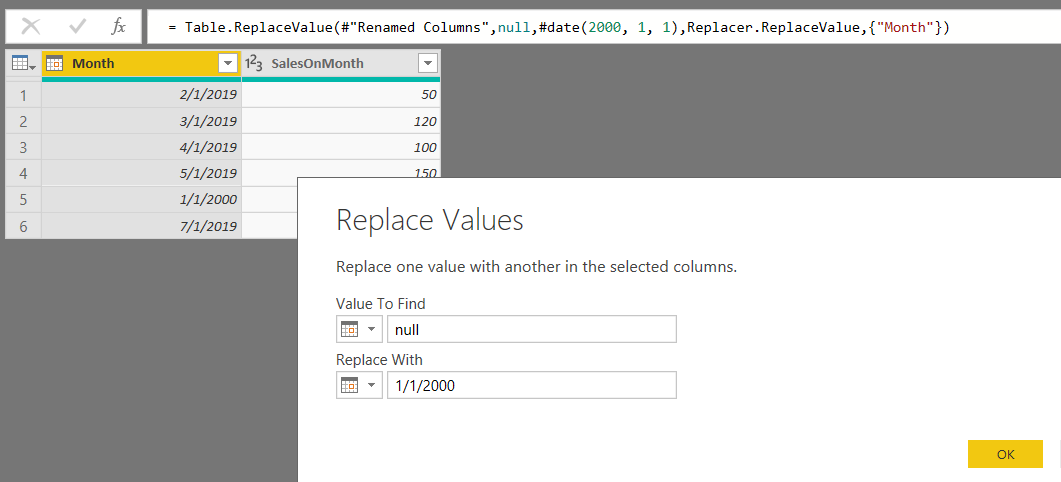
Task: Select the SalesOnMonth cell with 100
Action: 341,148
